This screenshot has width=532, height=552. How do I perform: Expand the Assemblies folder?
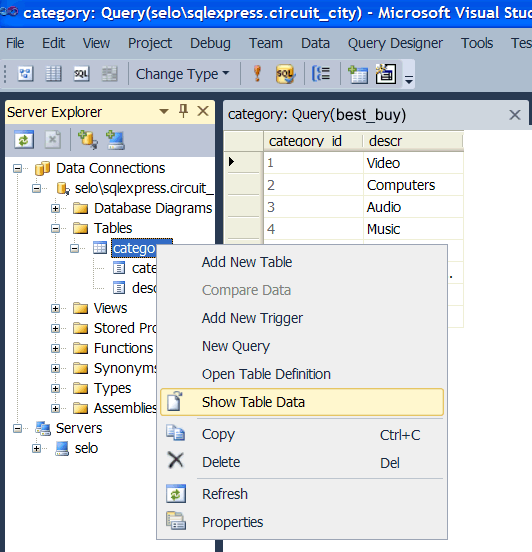(55, 408)
